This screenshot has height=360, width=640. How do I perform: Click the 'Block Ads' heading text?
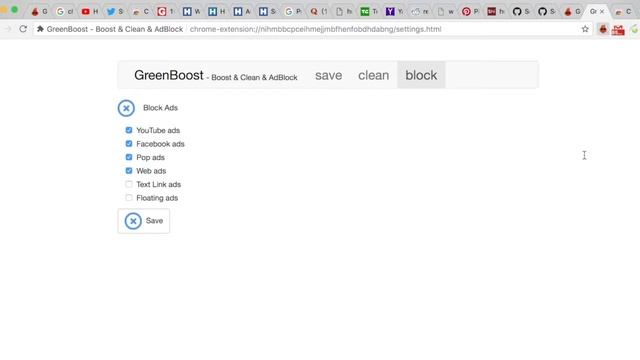160,108
